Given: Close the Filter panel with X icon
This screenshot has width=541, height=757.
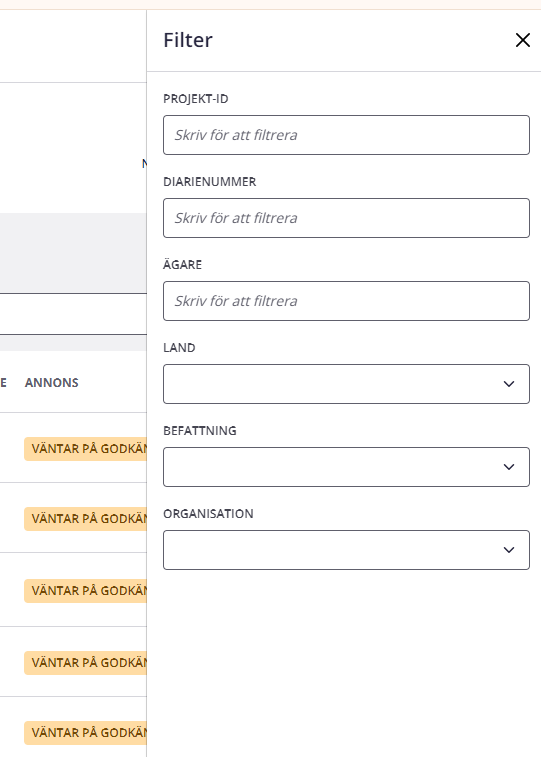Looking at the screenshot, I should tap(523, 40).
